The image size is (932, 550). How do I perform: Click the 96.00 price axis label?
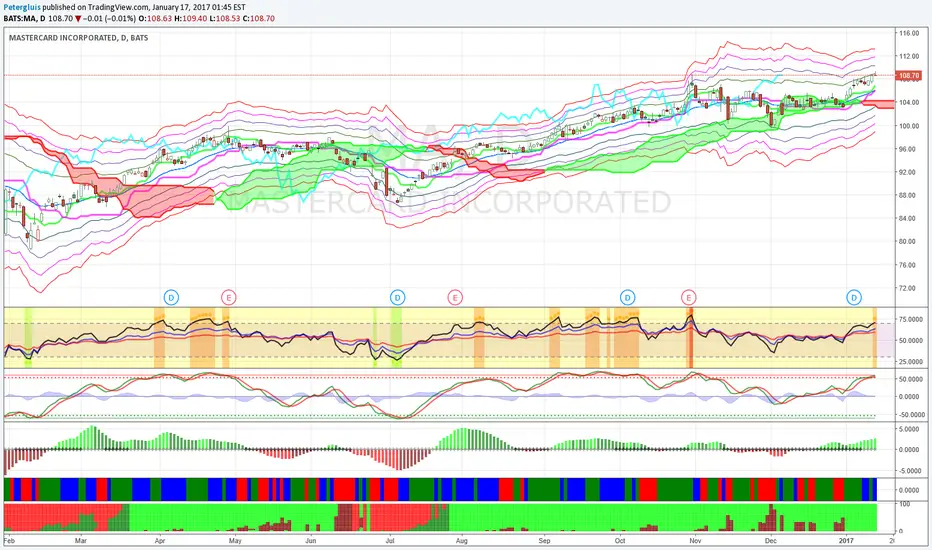coord(909,149)
